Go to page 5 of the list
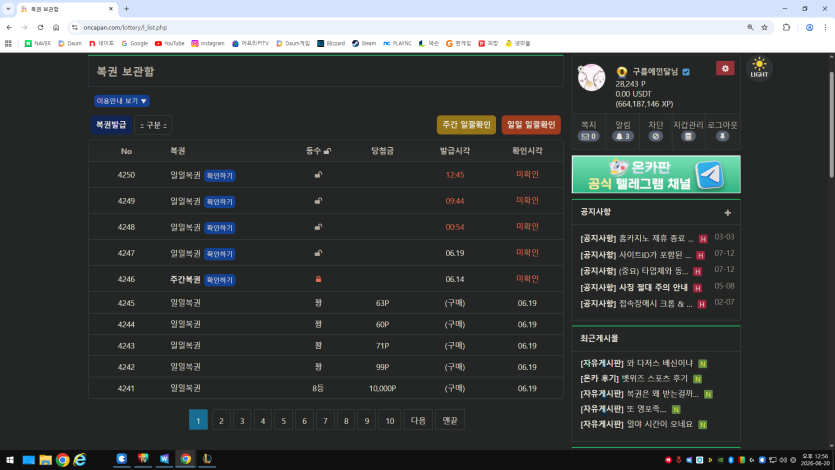Screen dimensions: 835x470 283,420
